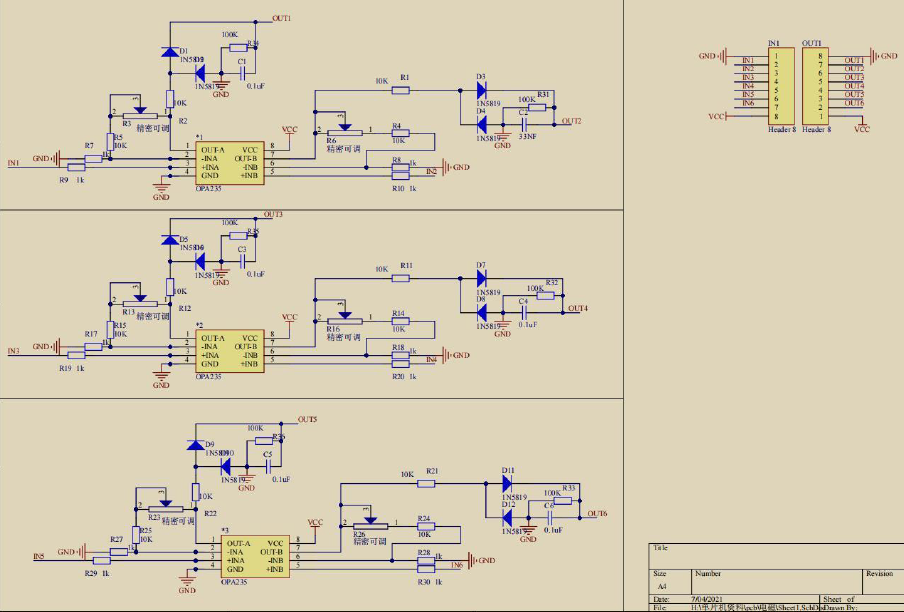904x612 pixels.
Task: Select the C6 capacitor symbol
Action: point(549,517)
